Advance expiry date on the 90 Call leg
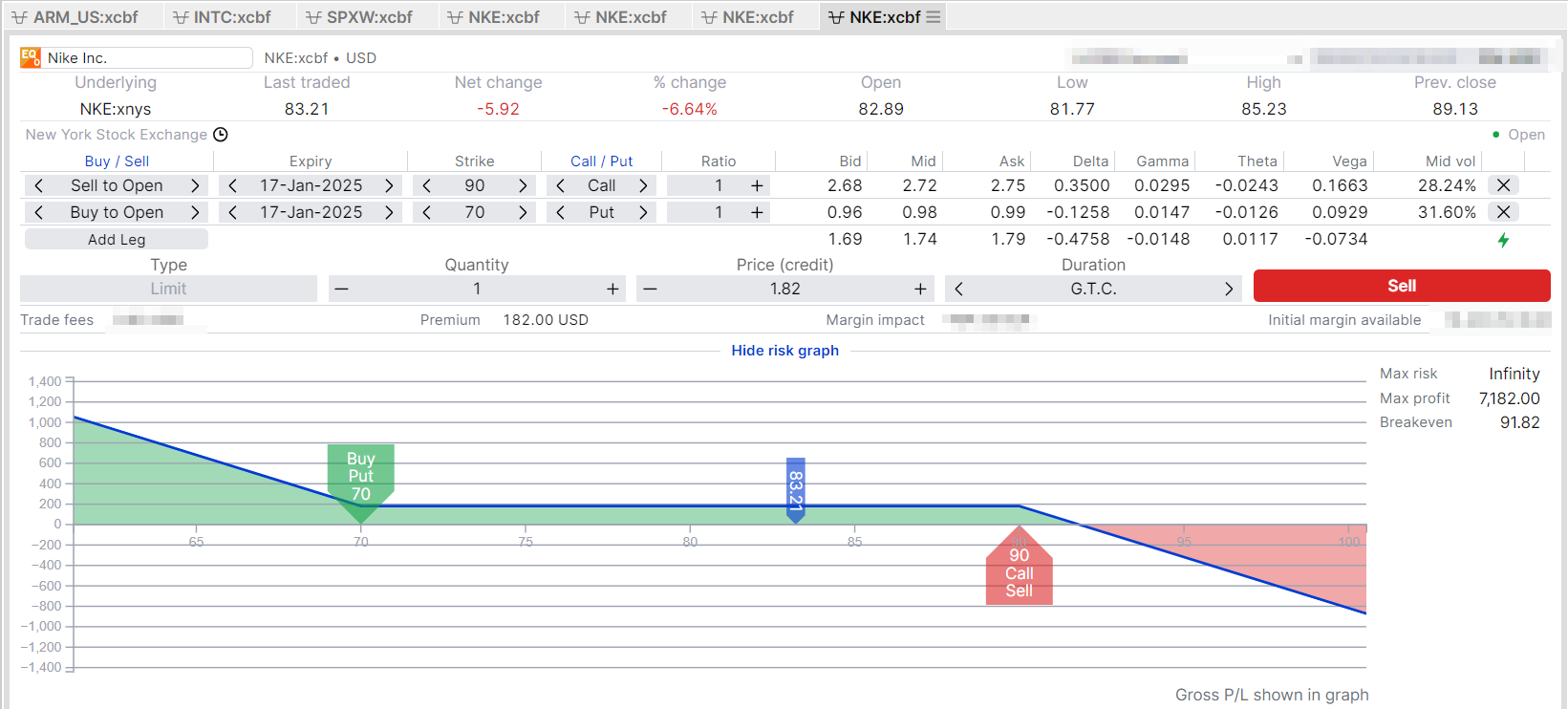This screenshot has width=1568, height=709. pyautogui.click(x=389, y=185)
